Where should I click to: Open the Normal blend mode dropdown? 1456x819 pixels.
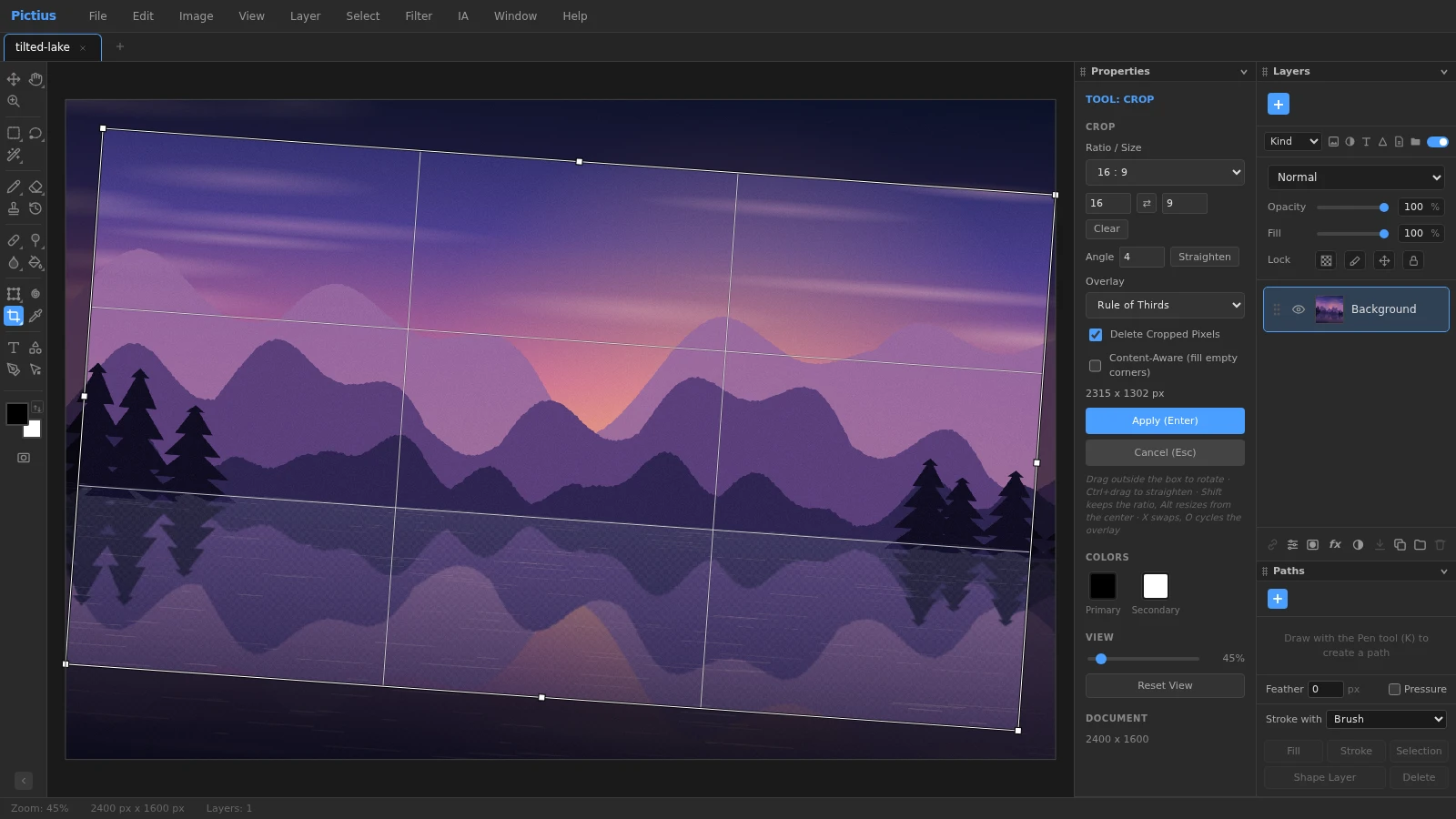coord(1356,177)
